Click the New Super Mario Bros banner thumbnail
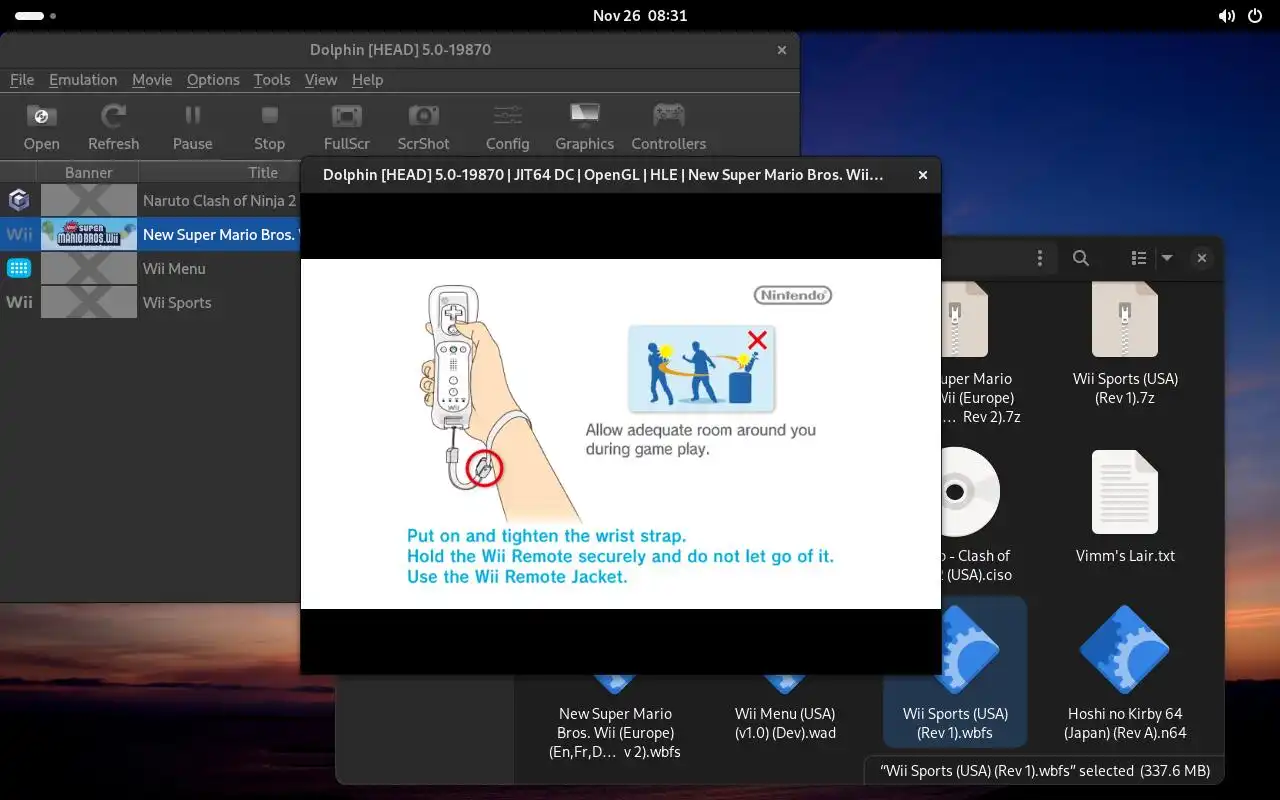This screenshot has width=1280, height=800. (x=89, y=235)
